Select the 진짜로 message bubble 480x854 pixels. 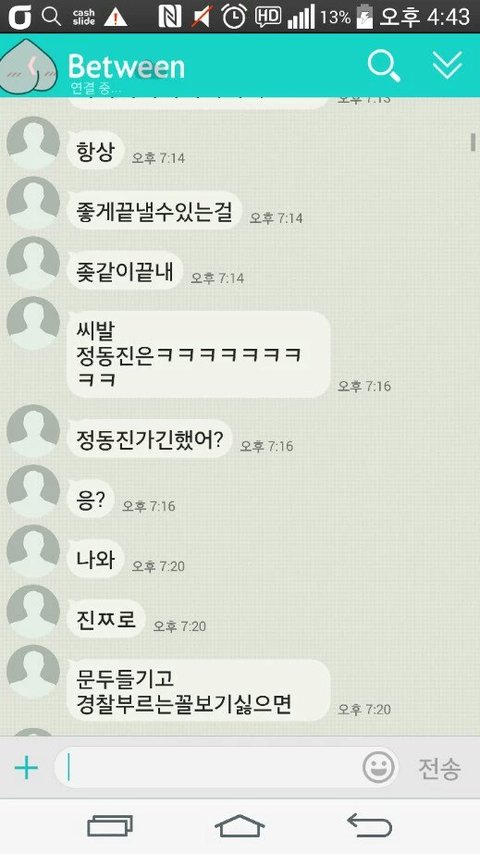tap(106, 619)
